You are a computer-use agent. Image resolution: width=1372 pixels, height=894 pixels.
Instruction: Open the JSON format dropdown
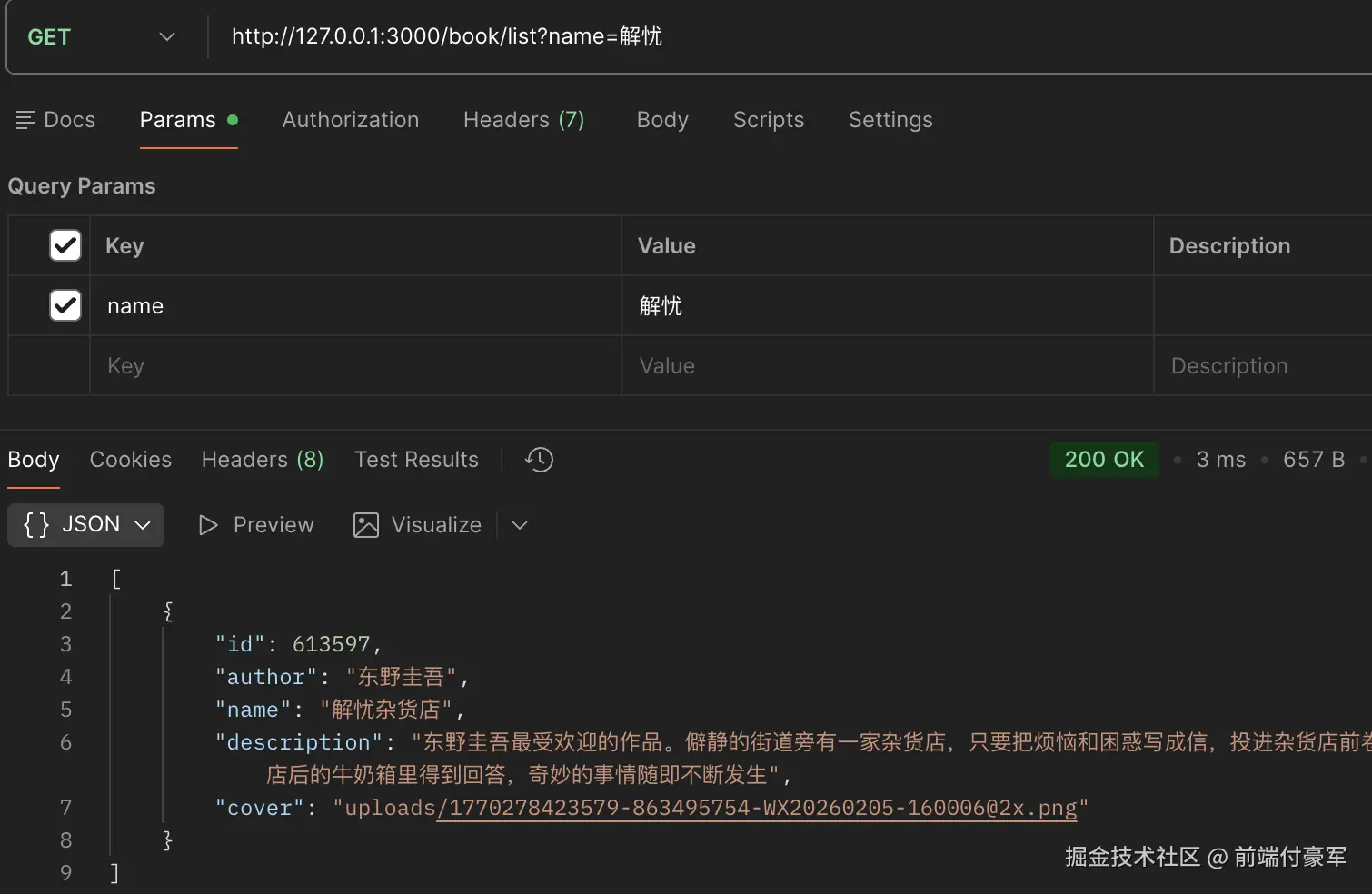point(86,525)
